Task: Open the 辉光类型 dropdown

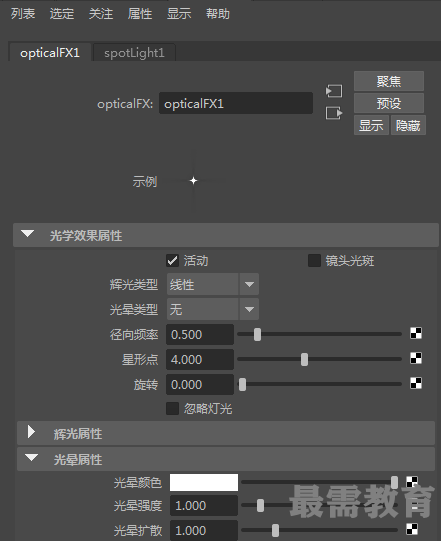Action: 213,284
